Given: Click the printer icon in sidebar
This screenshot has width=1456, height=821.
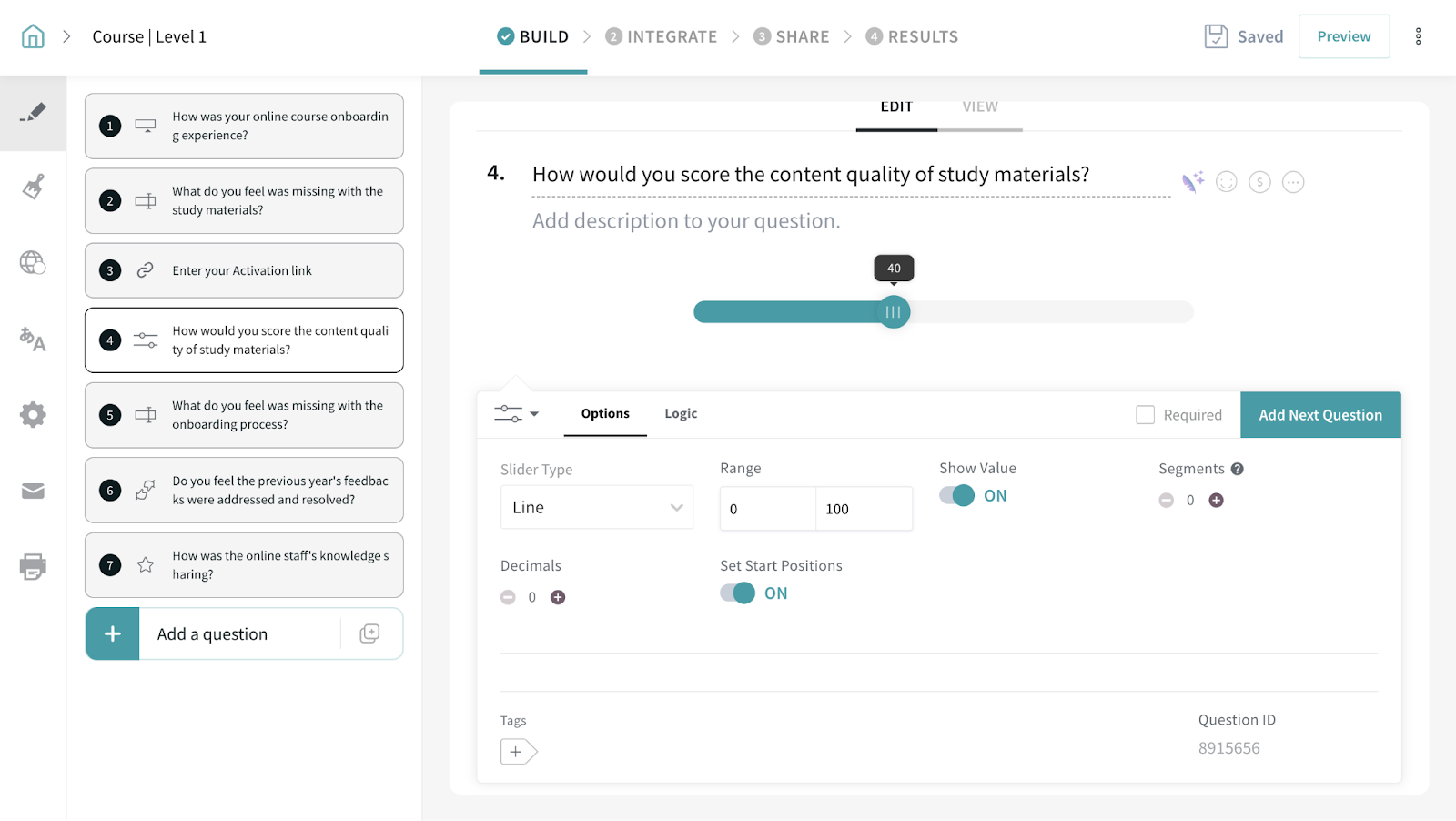Looking at the screenshot, I should pyautogui.click(x=33, y=566).
